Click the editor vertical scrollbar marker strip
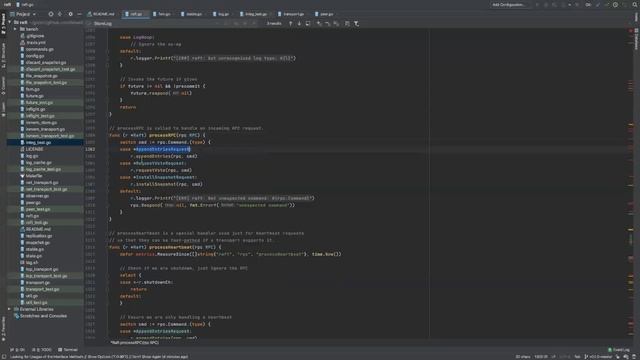Screen dimensions: 640x360 [x=631, y=184]
